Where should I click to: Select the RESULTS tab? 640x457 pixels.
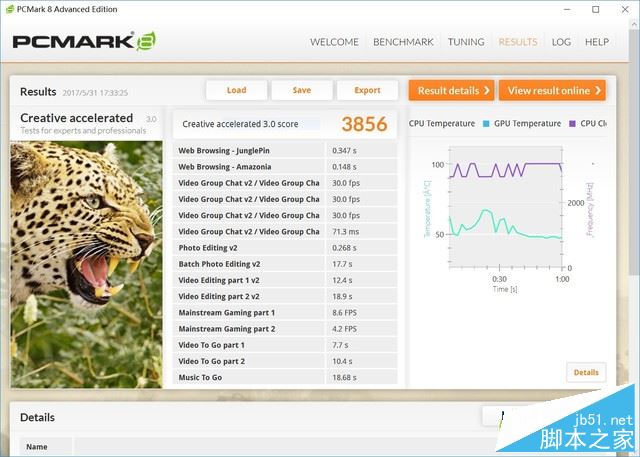tap(518, 42)
